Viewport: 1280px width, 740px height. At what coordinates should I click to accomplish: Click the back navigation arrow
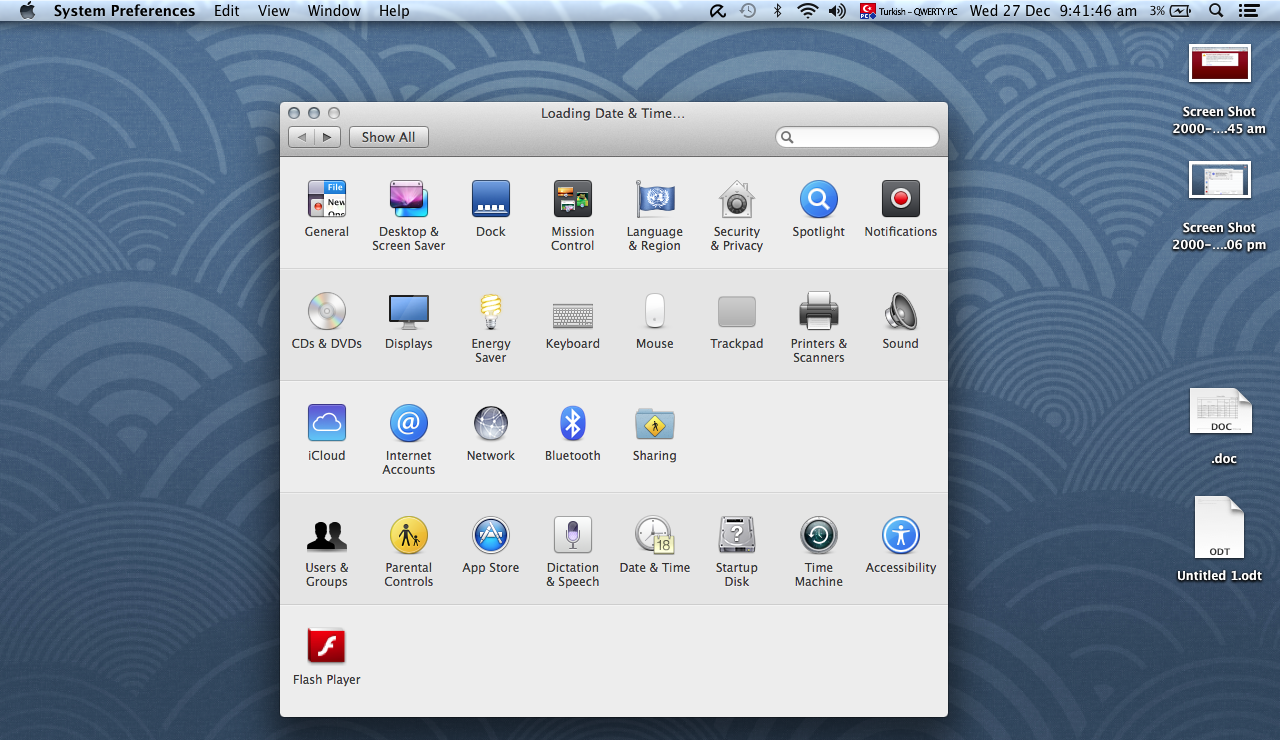pos(302,137)
